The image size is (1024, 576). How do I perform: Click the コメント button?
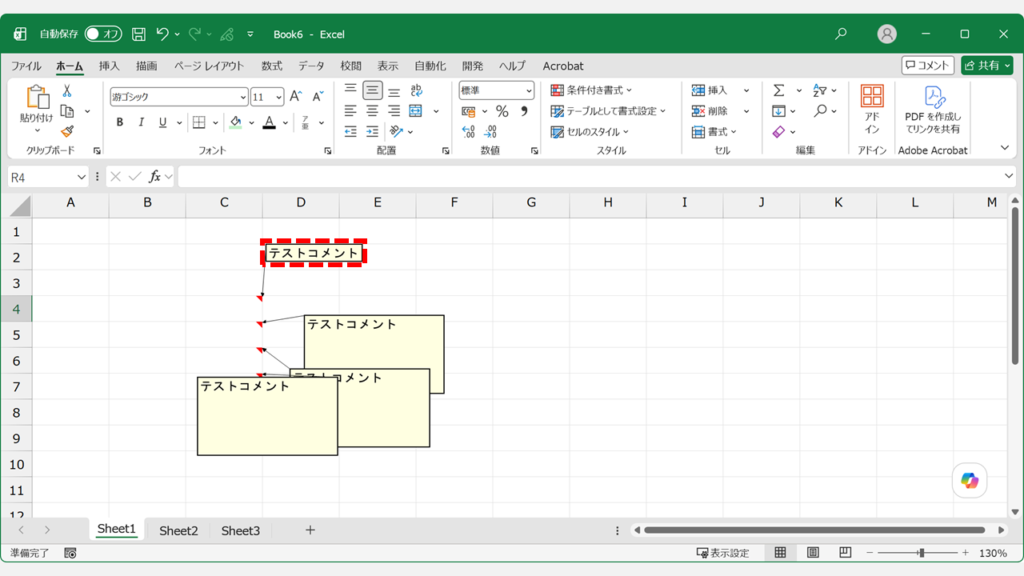927,65
